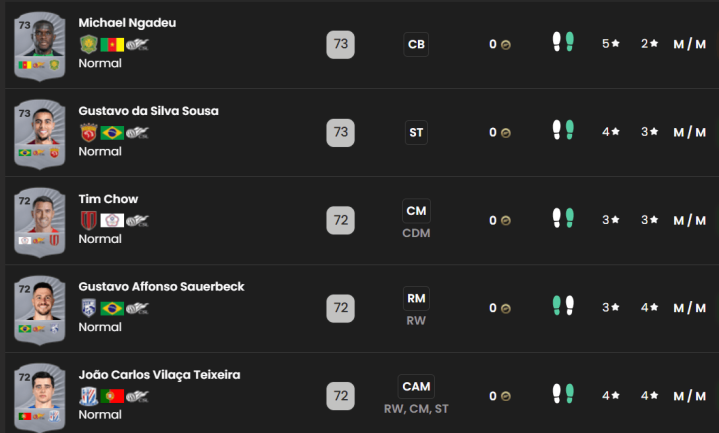Select João Carlos Vilaça Teixeira's name

click(x=159, y=375)
